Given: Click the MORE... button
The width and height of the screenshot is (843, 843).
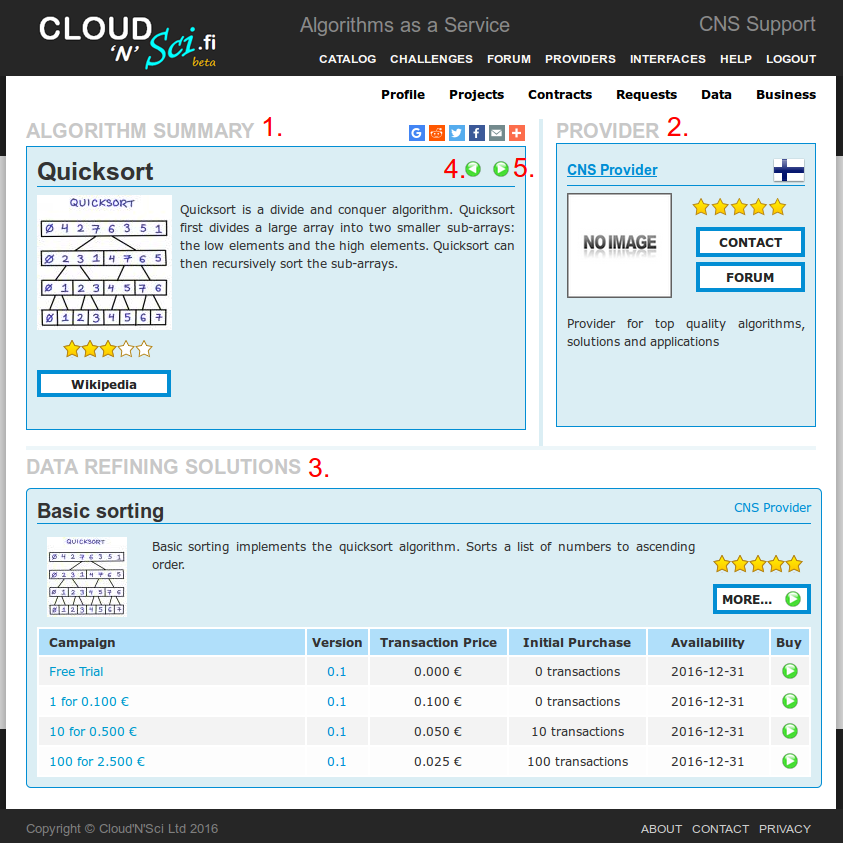Looking at the screenshot, I should (761, 599).
